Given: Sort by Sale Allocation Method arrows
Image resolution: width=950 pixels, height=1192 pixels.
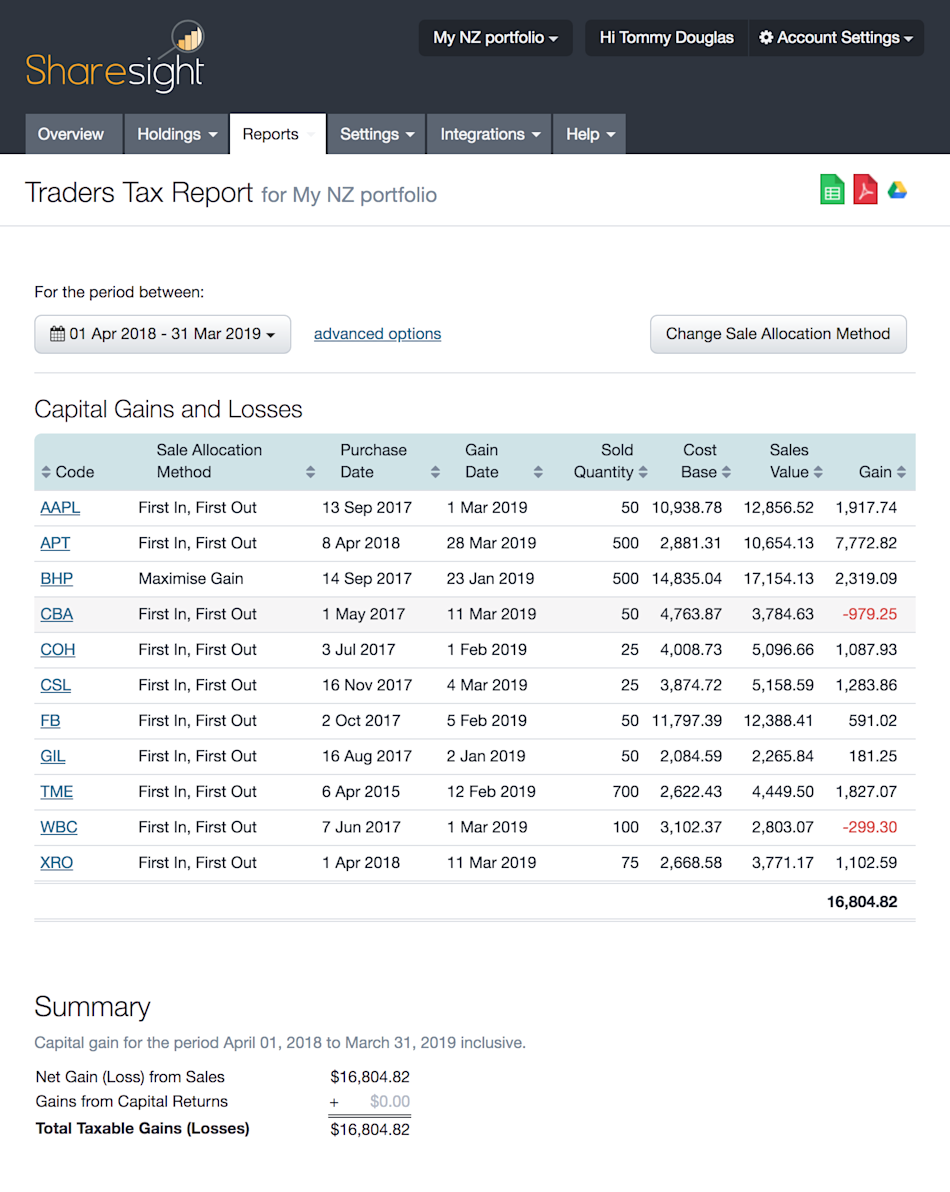Looking at the screenshot, I should click(310, 472).
